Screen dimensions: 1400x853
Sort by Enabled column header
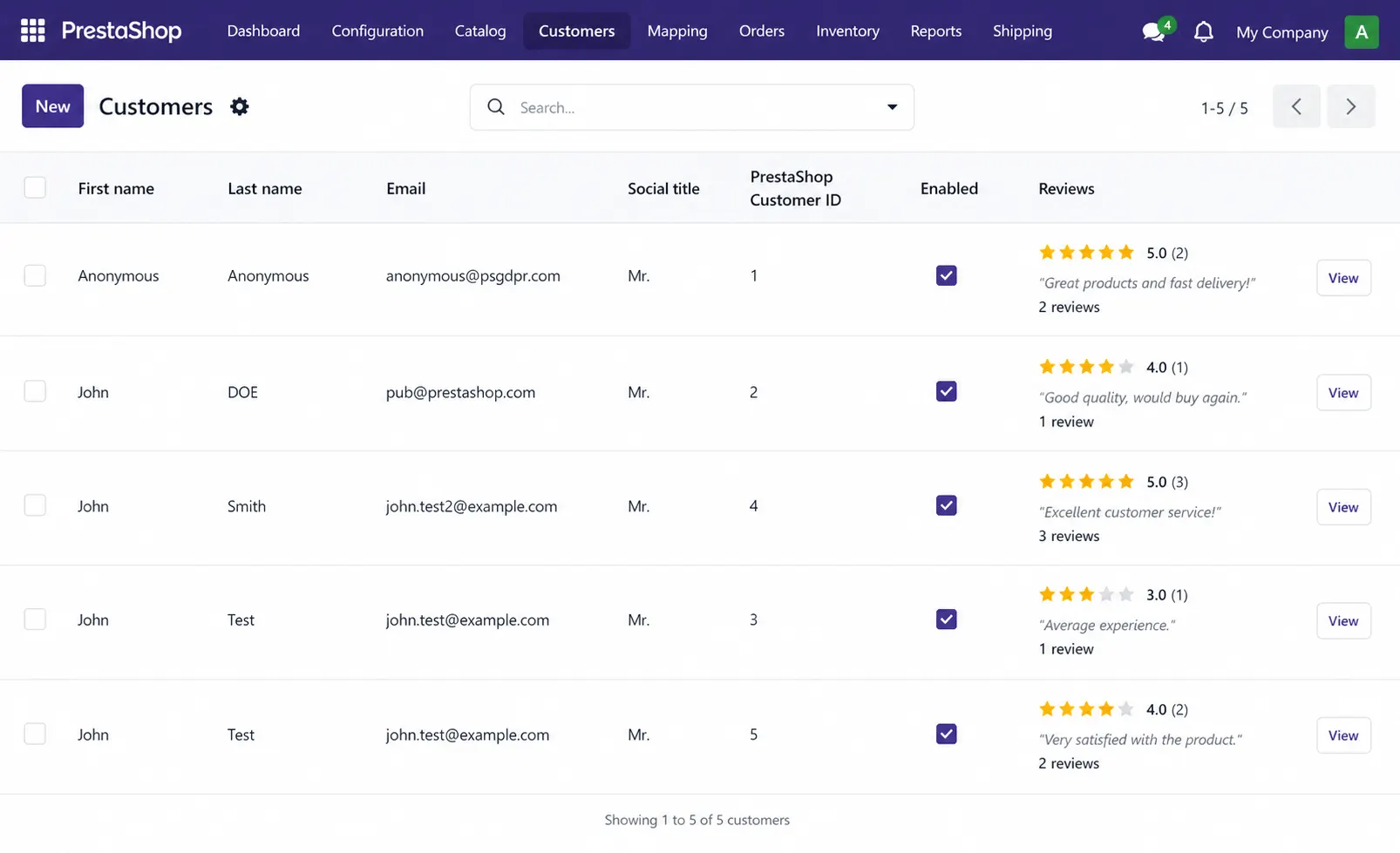point(949,188)
